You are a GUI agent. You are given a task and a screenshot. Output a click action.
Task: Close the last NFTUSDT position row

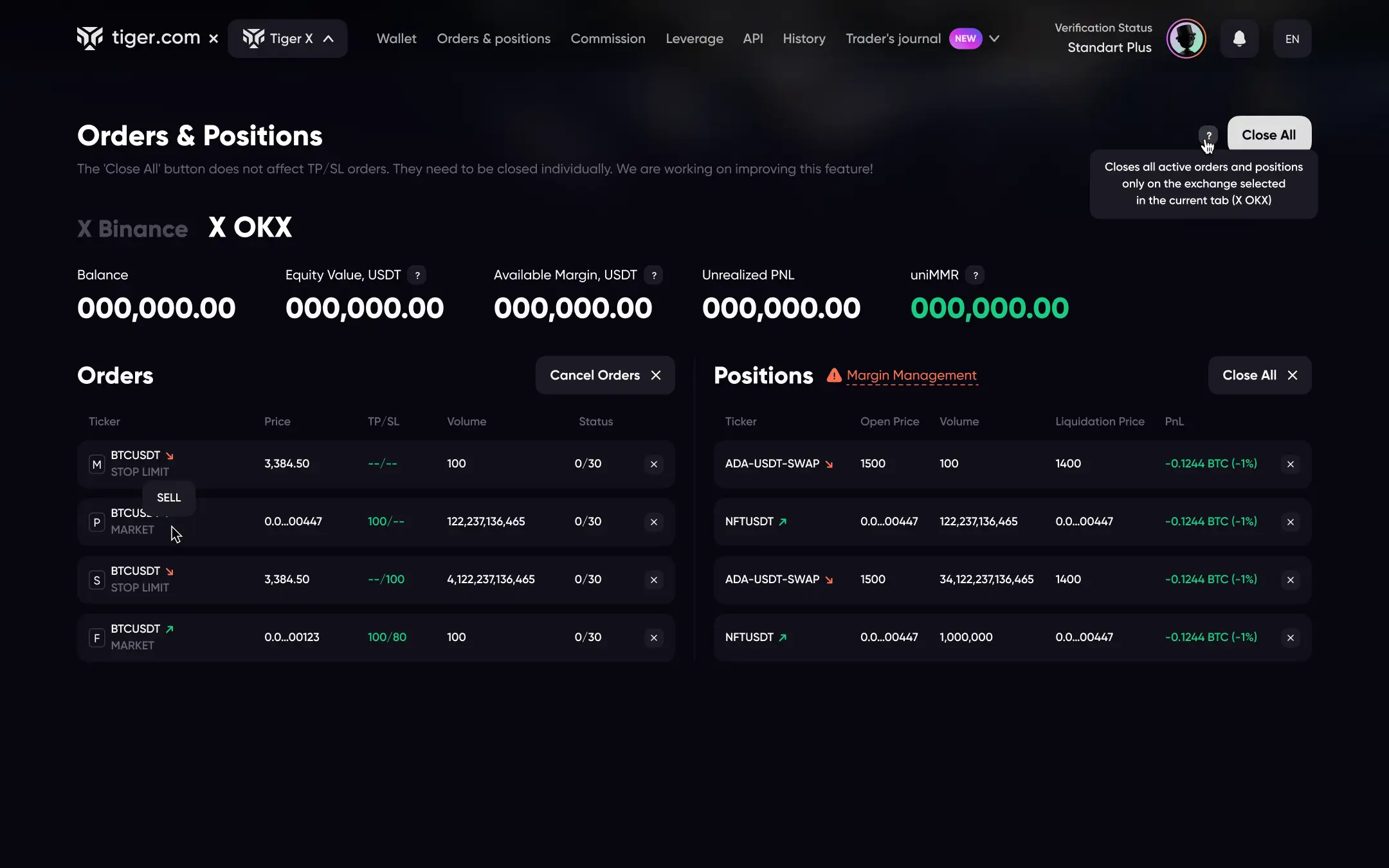tap(1290, 638)
